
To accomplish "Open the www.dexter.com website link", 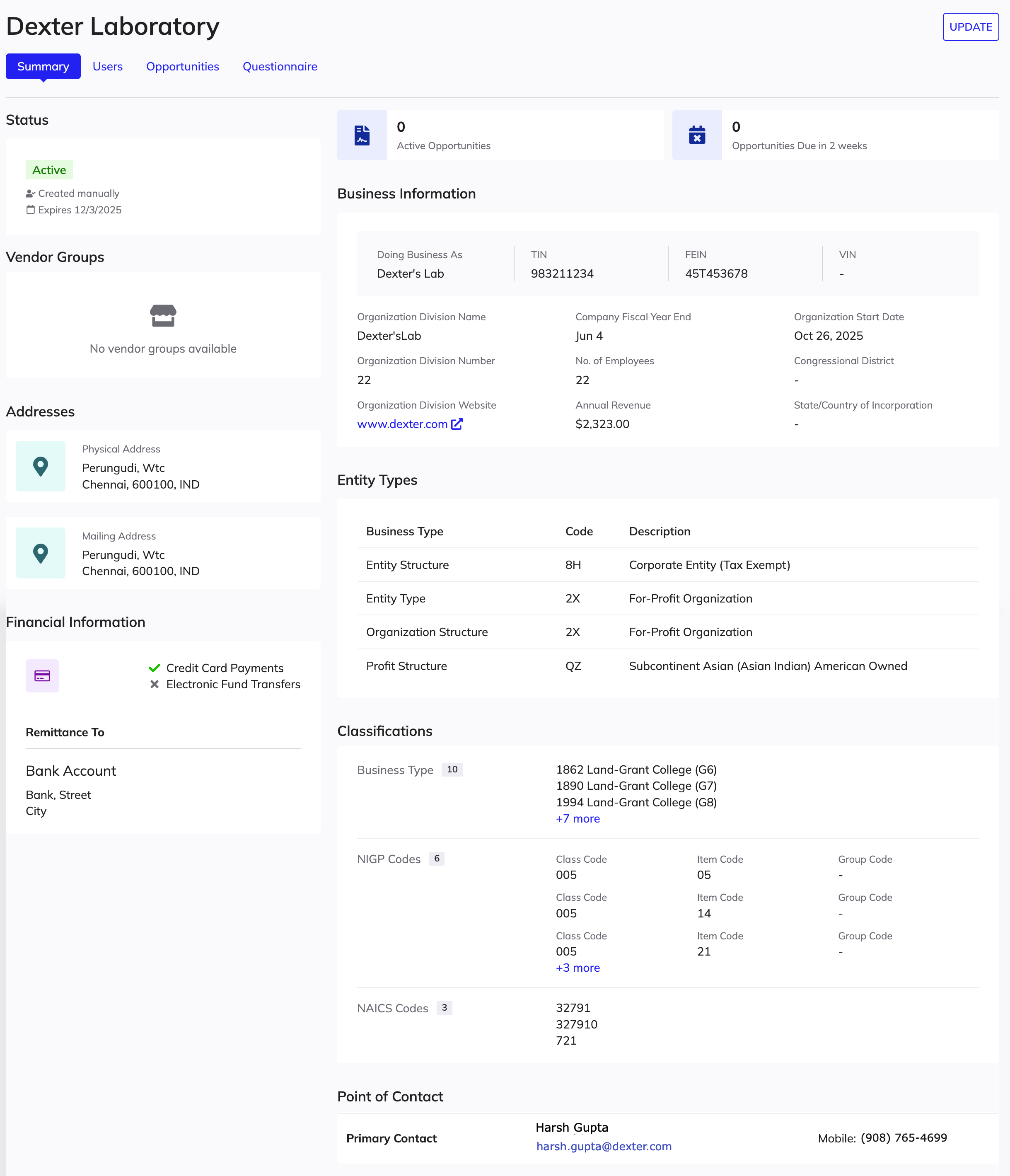I will pyautogui.click(x=402, y=424).
